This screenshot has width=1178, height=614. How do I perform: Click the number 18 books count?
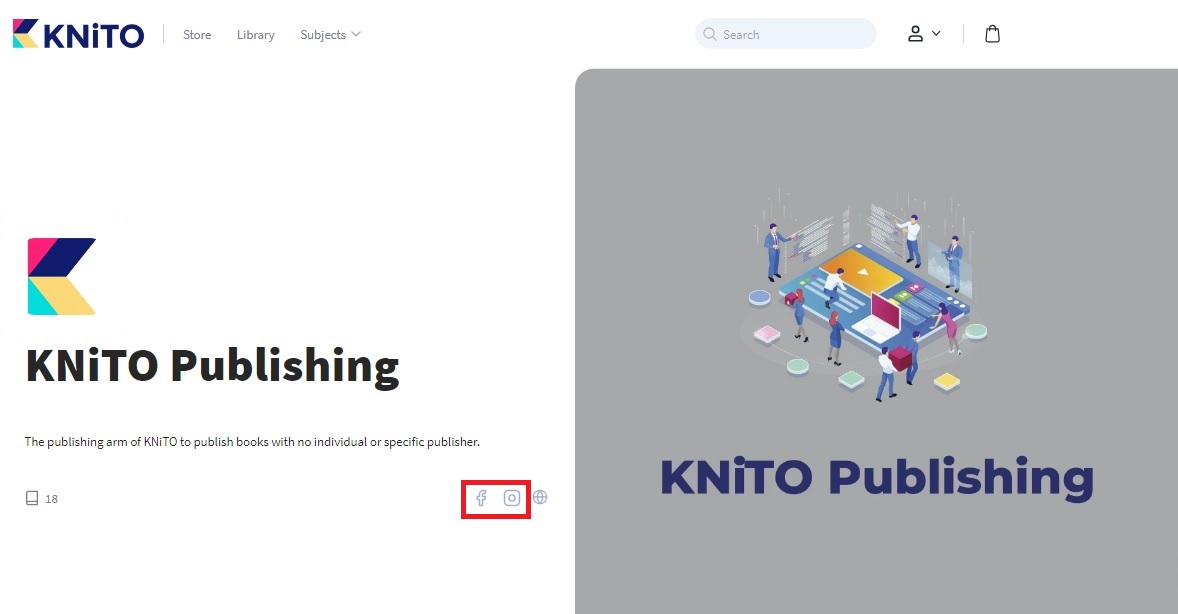coord(51,499)
